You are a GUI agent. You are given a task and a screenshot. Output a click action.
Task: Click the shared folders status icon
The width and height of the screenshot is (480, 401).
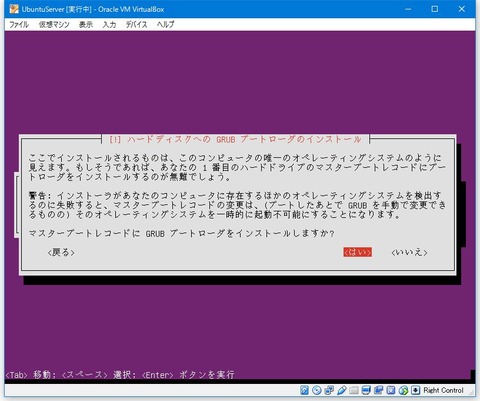coord(354,390)
